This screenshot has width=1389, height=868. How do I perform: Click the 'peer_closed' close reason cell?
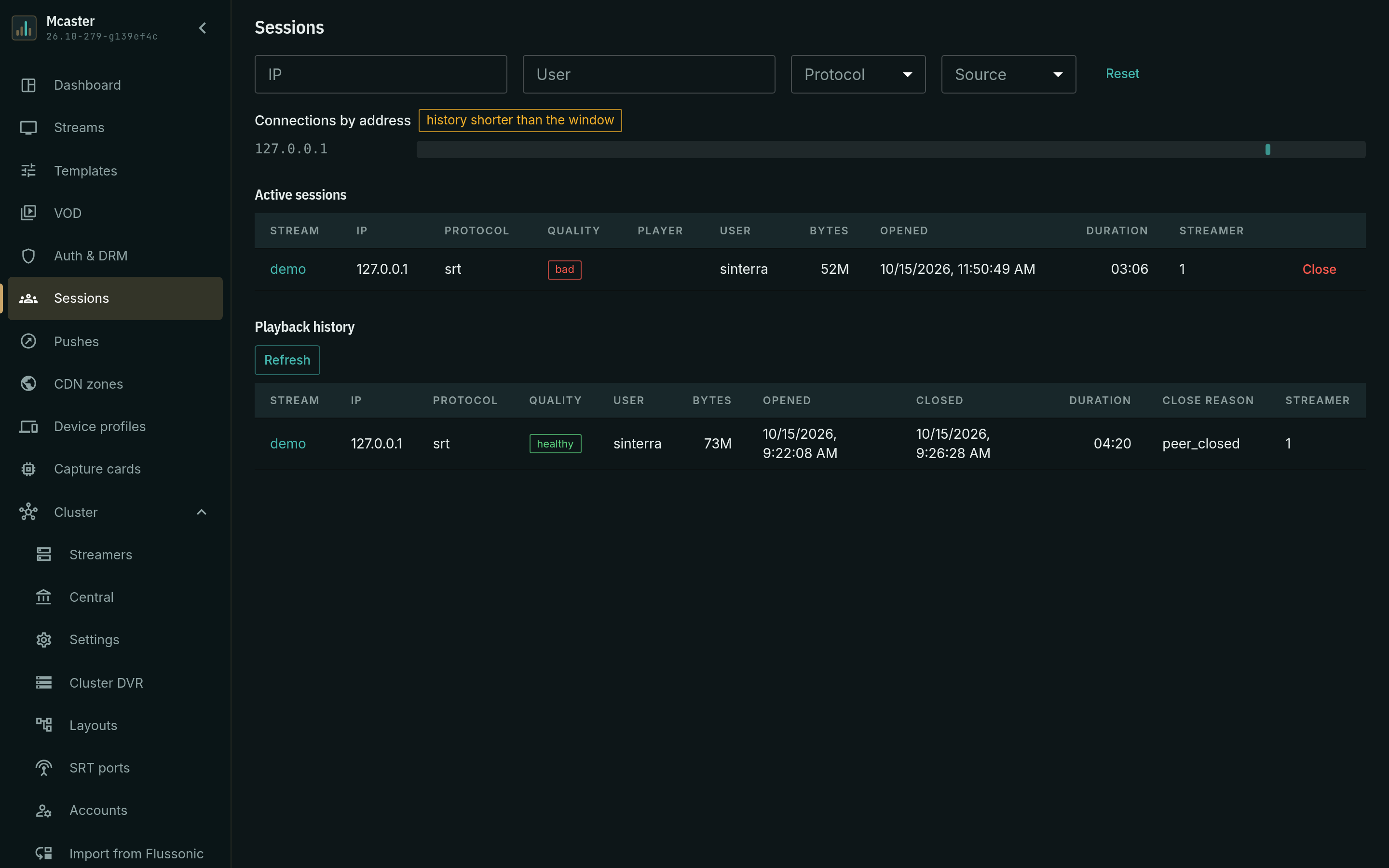coord(1201,444)
